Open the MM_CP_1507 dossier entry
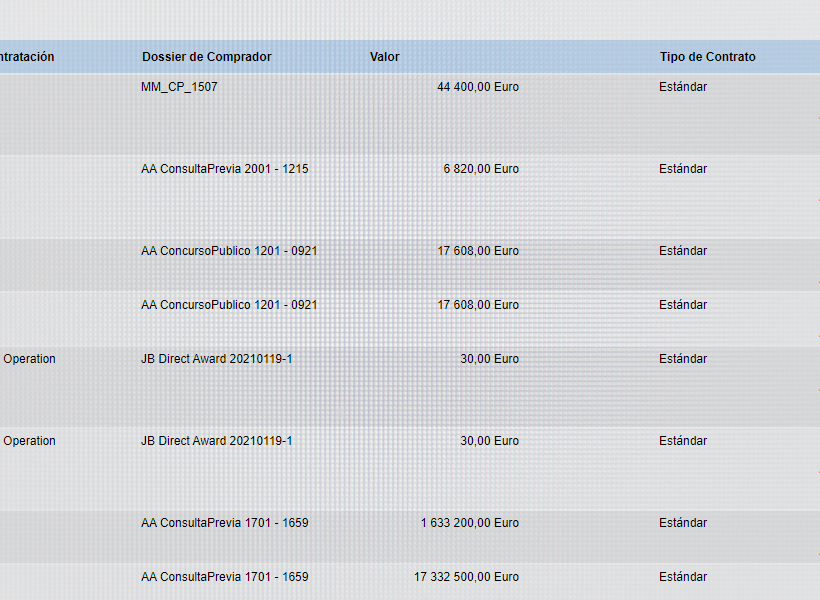820x600 pixels. [179, 87]
